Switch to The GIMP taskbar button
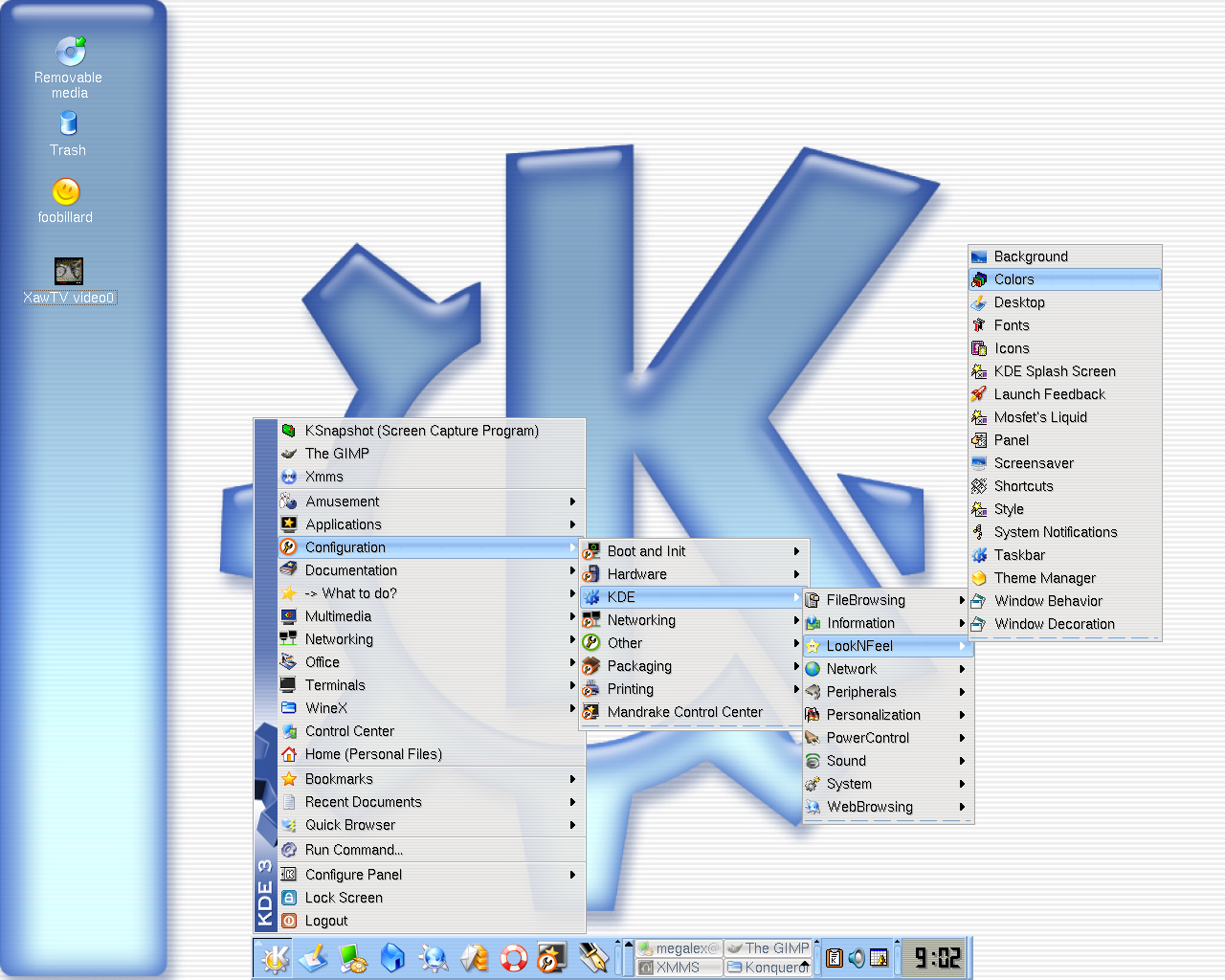 [768, 948]
